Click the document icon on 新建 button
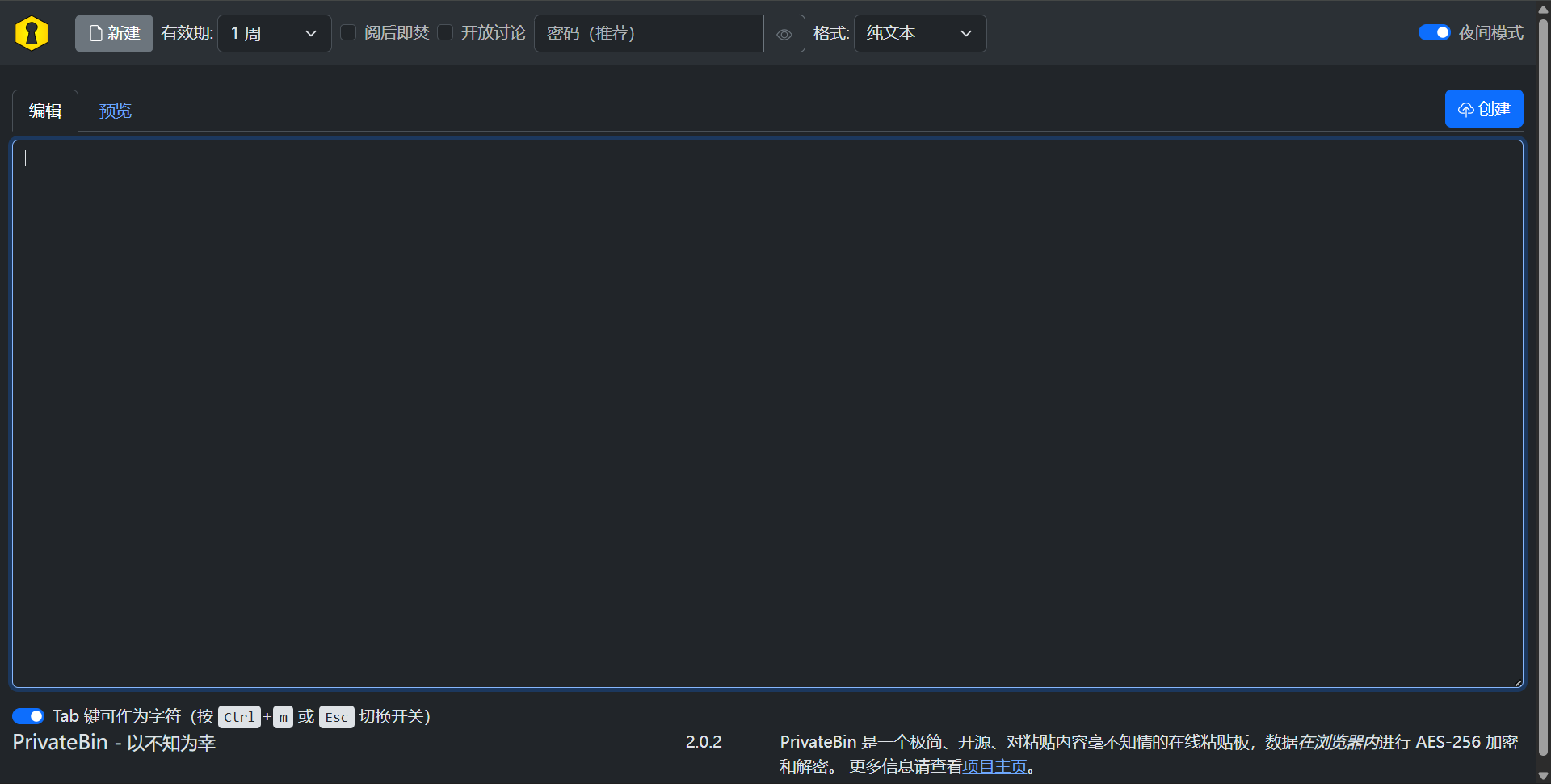Viewport: 1551px width, 784px height. click(x=95, y=33)
